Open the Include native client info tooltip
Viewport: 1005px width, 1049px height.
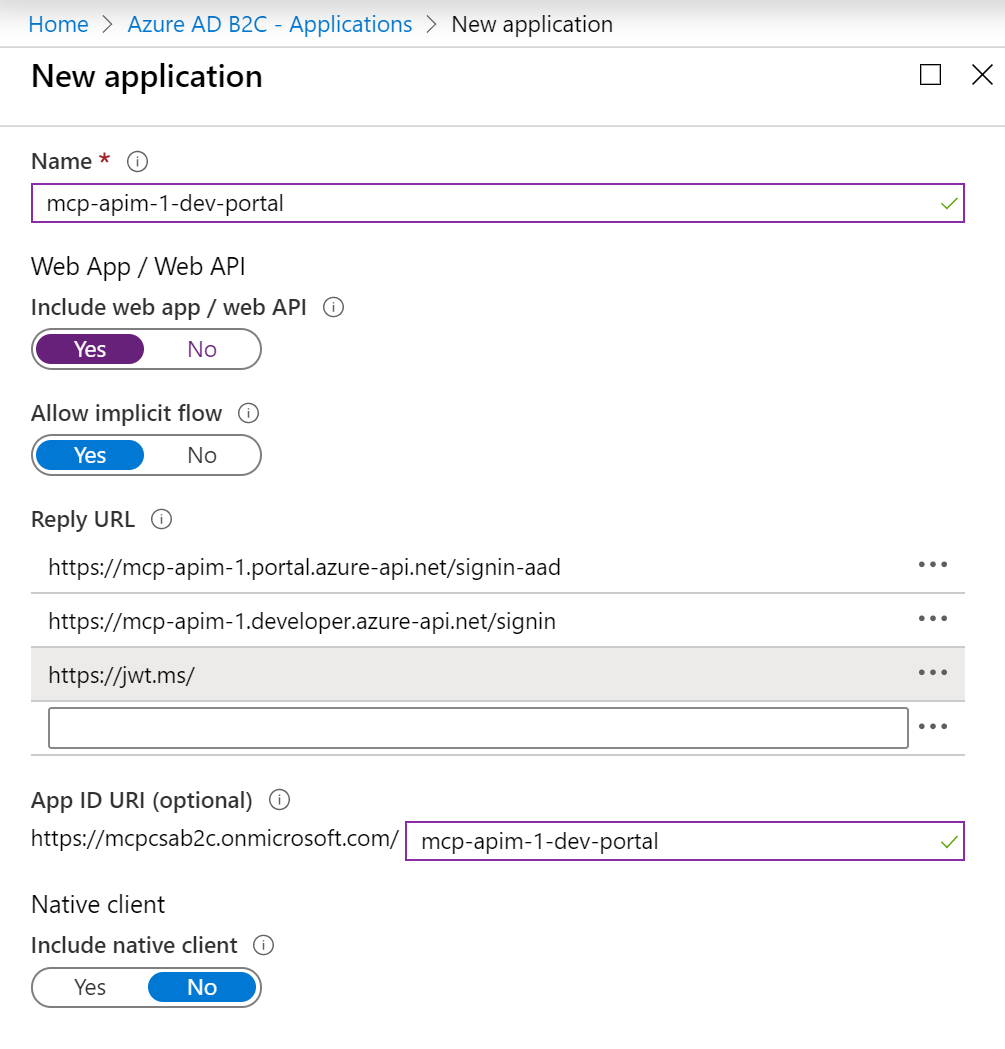[x=266, y=945]
